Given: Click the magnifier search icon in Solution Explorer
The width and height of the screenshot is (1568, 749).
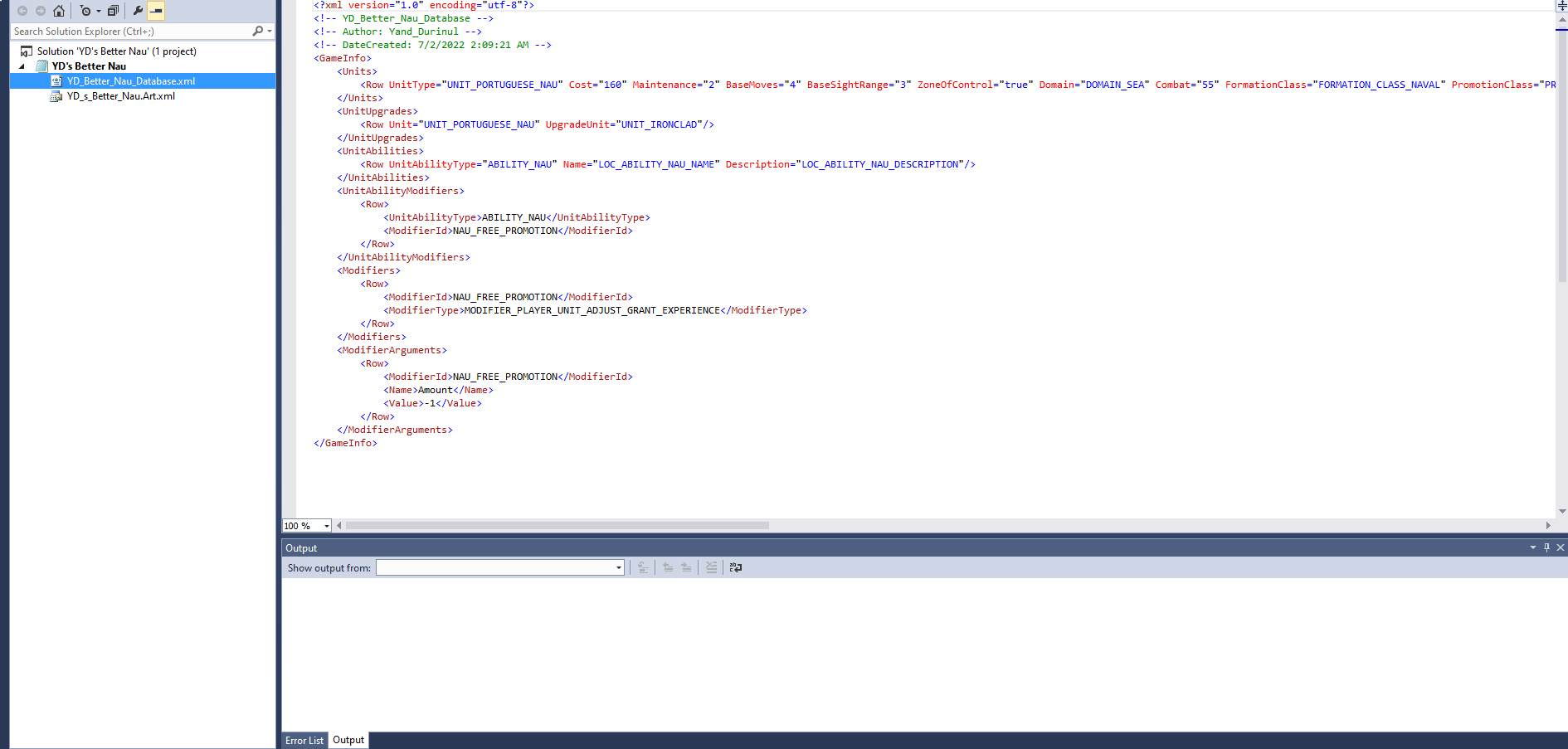Looking at the screenshot, I should pyautogui.click(x=258, y=32).
